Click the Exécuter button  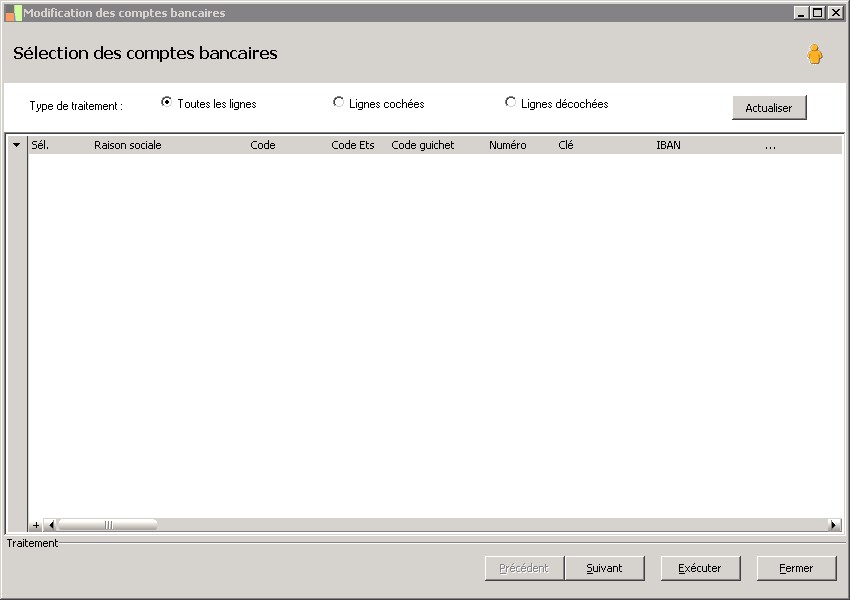(700, 568)
